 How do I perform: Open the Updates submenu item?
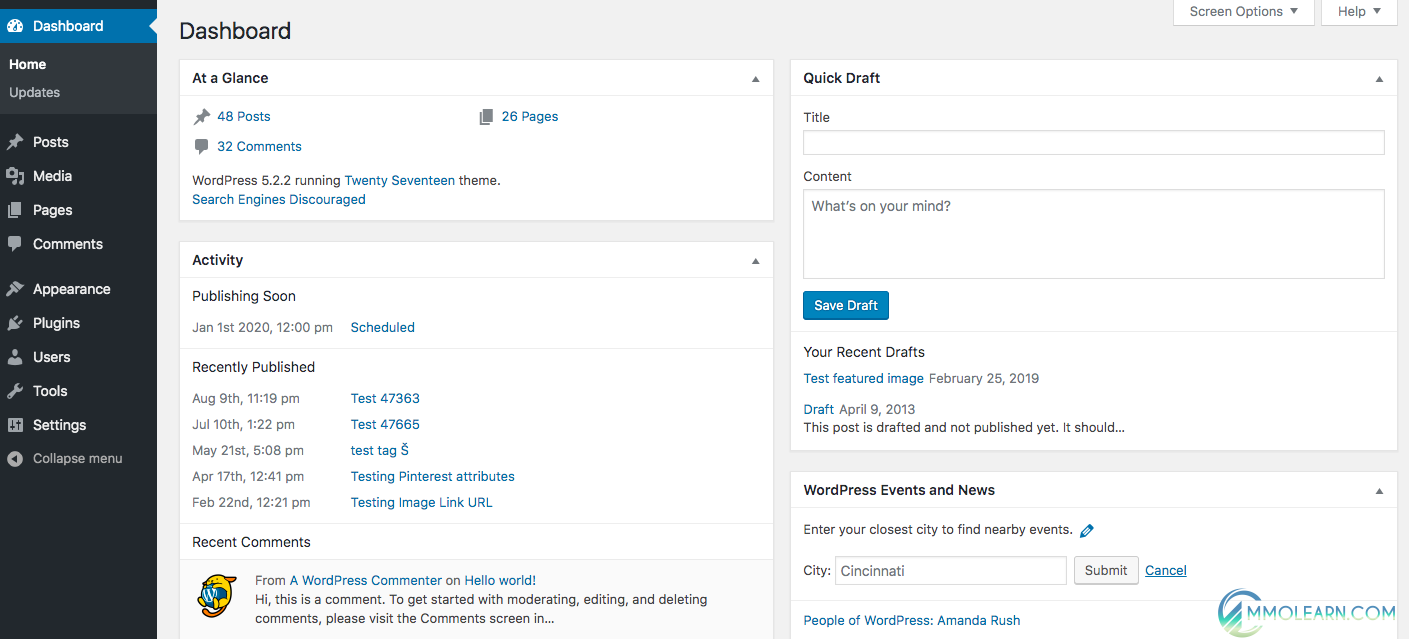(x=35, y=92)
